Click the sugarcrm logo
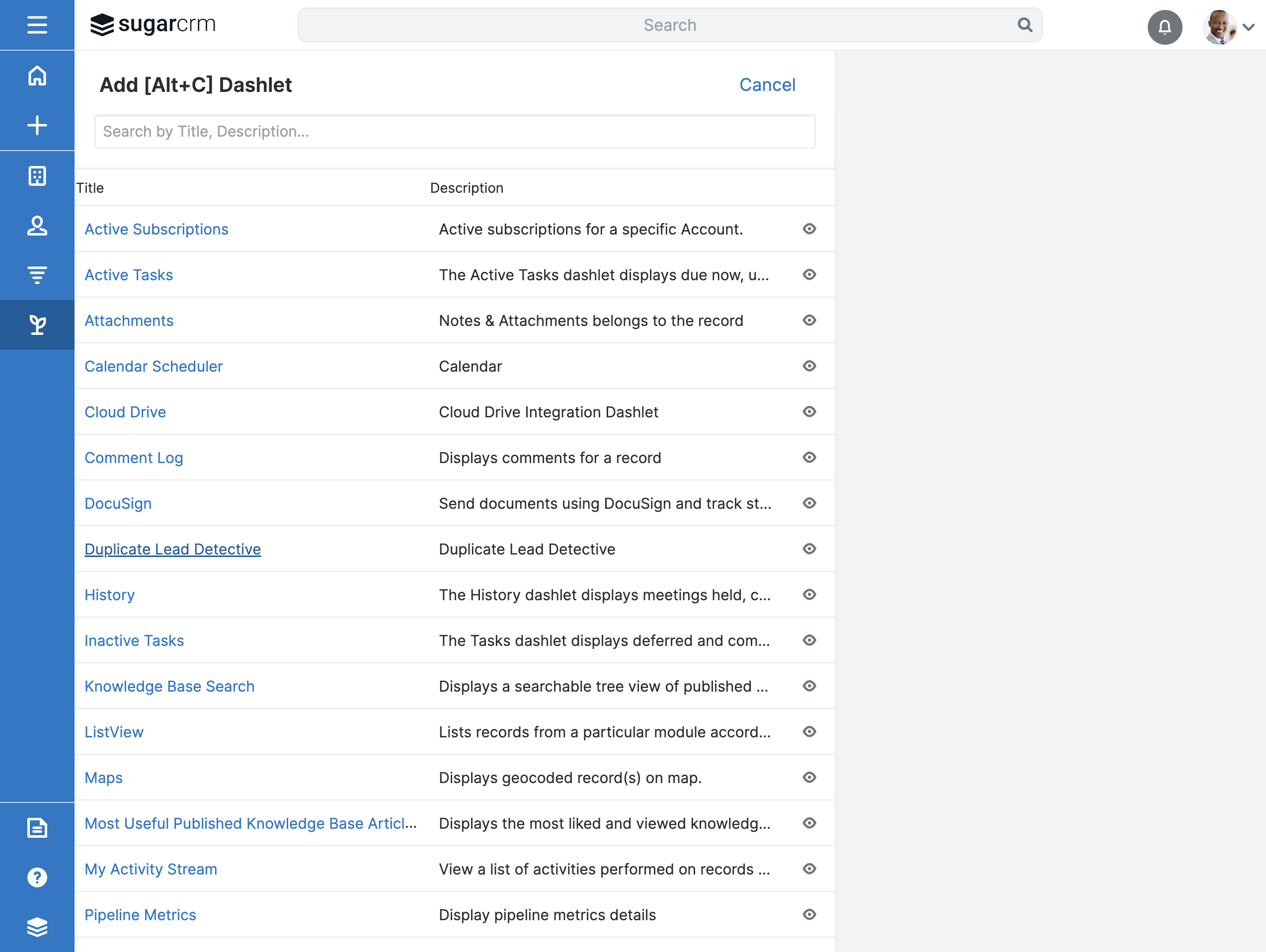 [153, 25]
